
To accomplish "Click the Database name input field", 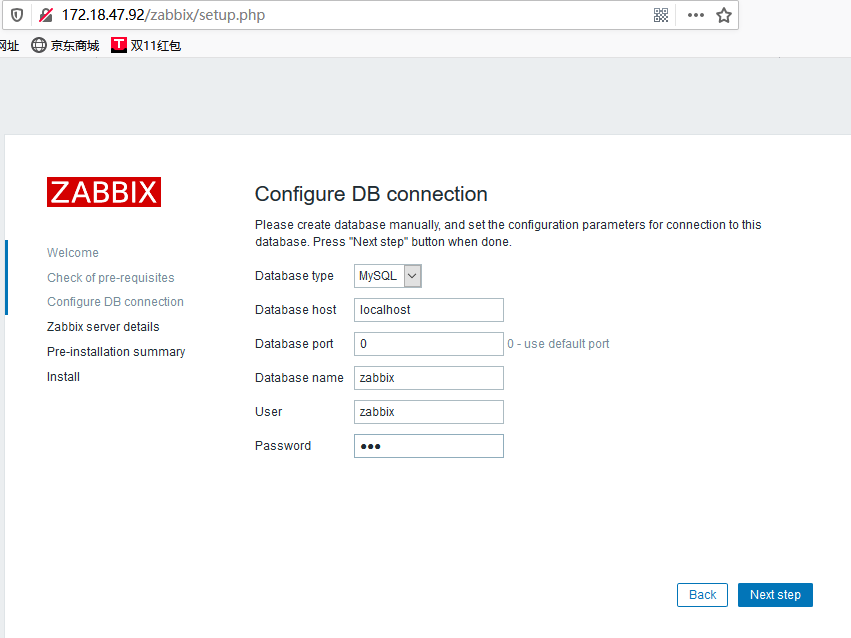I will coord(429,378).
